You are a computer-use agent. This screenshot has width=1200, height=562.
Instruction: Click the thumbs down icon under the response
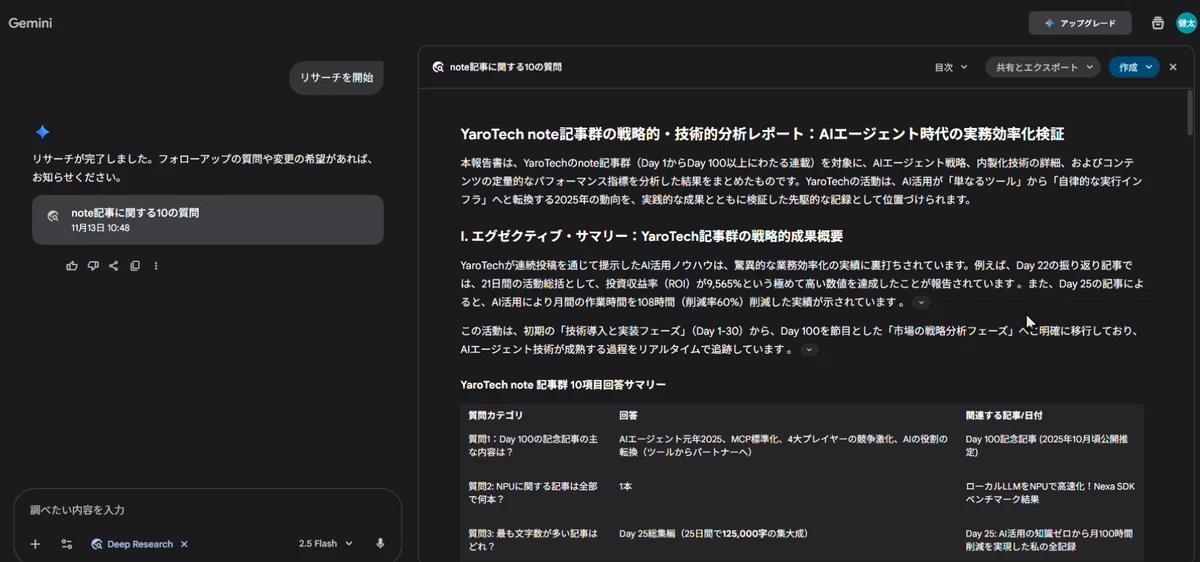(x=92, y=266)
